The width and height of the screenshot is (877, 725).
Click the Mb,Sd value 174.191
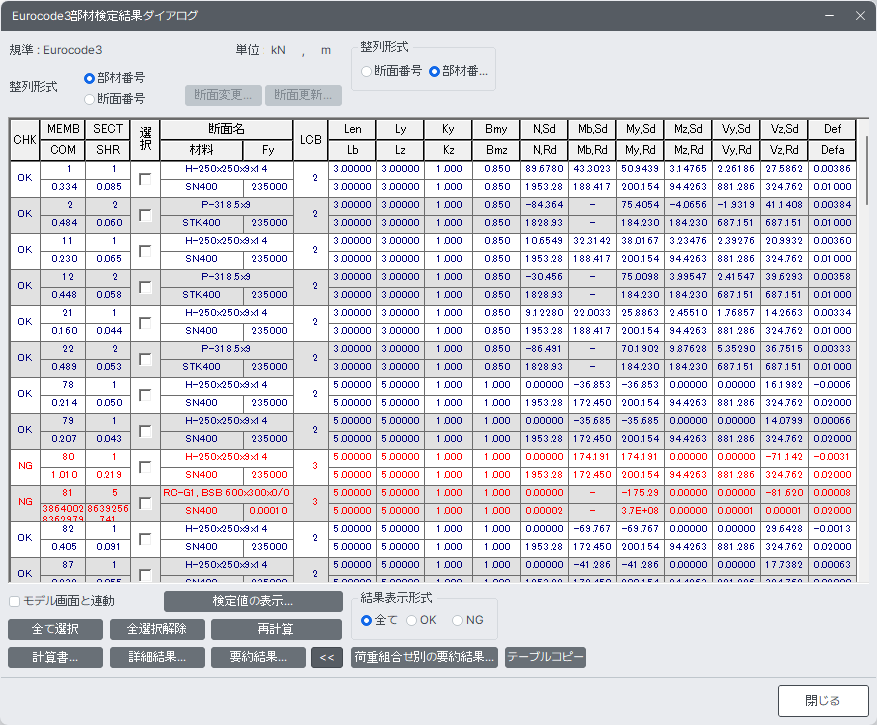(592, 457)
